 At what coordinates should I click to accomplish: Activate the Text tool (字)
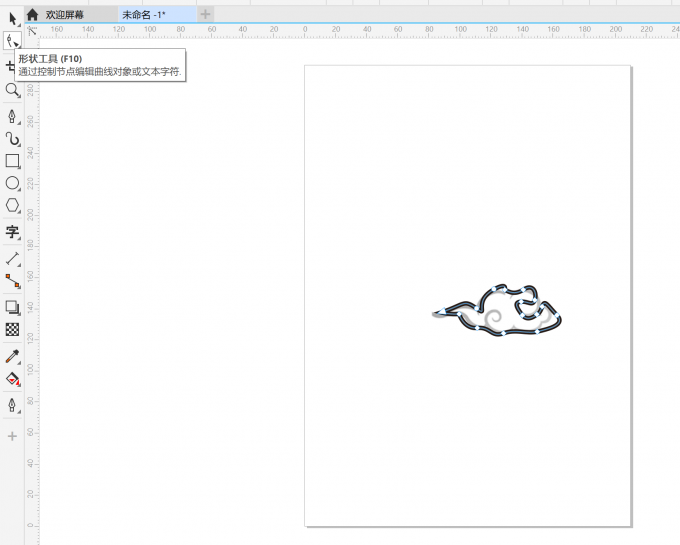[12, 232]
